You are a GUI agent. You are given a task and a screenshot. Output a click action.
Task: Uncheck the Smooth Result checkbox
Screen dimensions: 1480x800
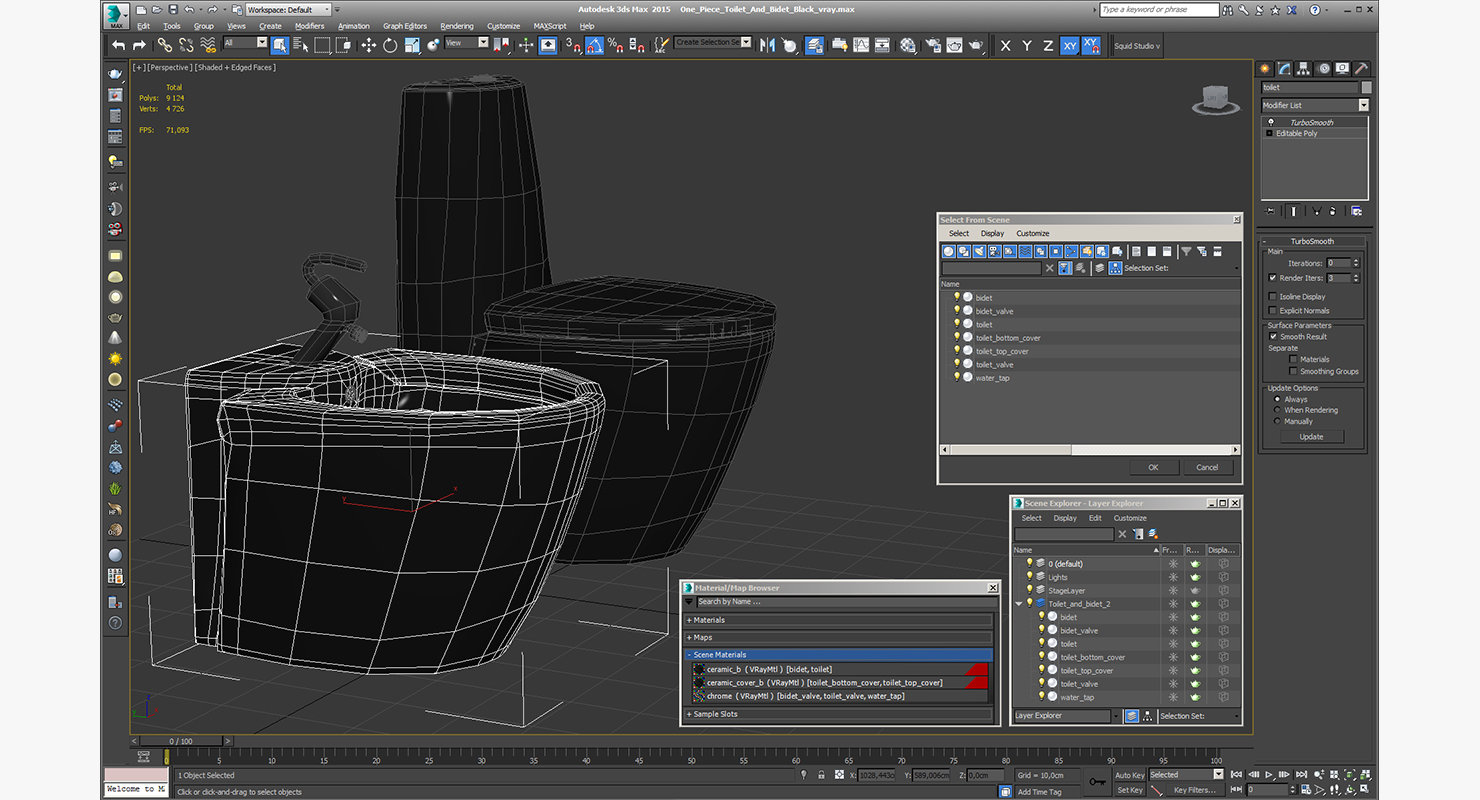tap(1272, 337)
